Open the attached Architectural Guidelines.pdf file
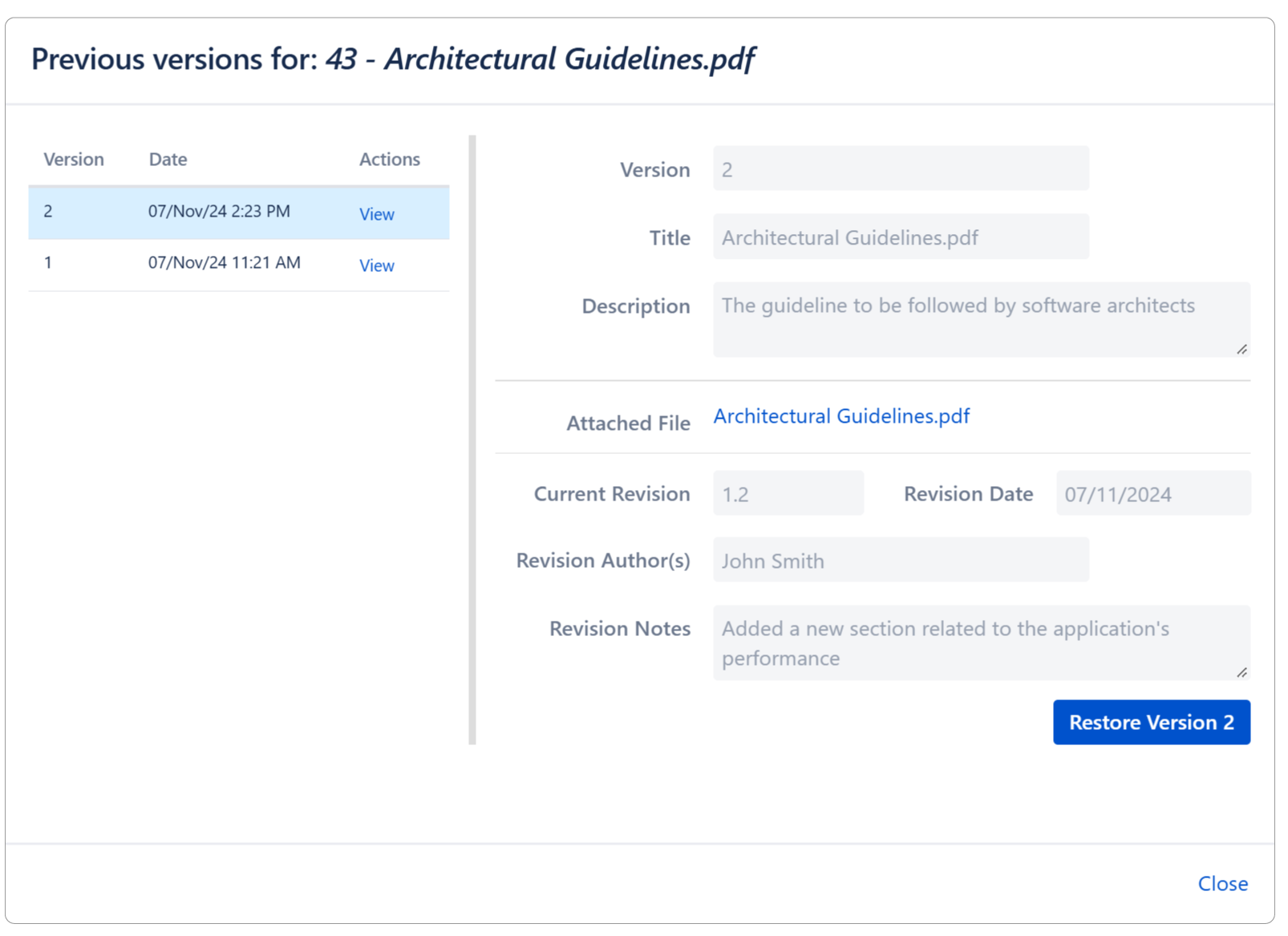This screenshot has height=936, width=1288. coord(841,416)
